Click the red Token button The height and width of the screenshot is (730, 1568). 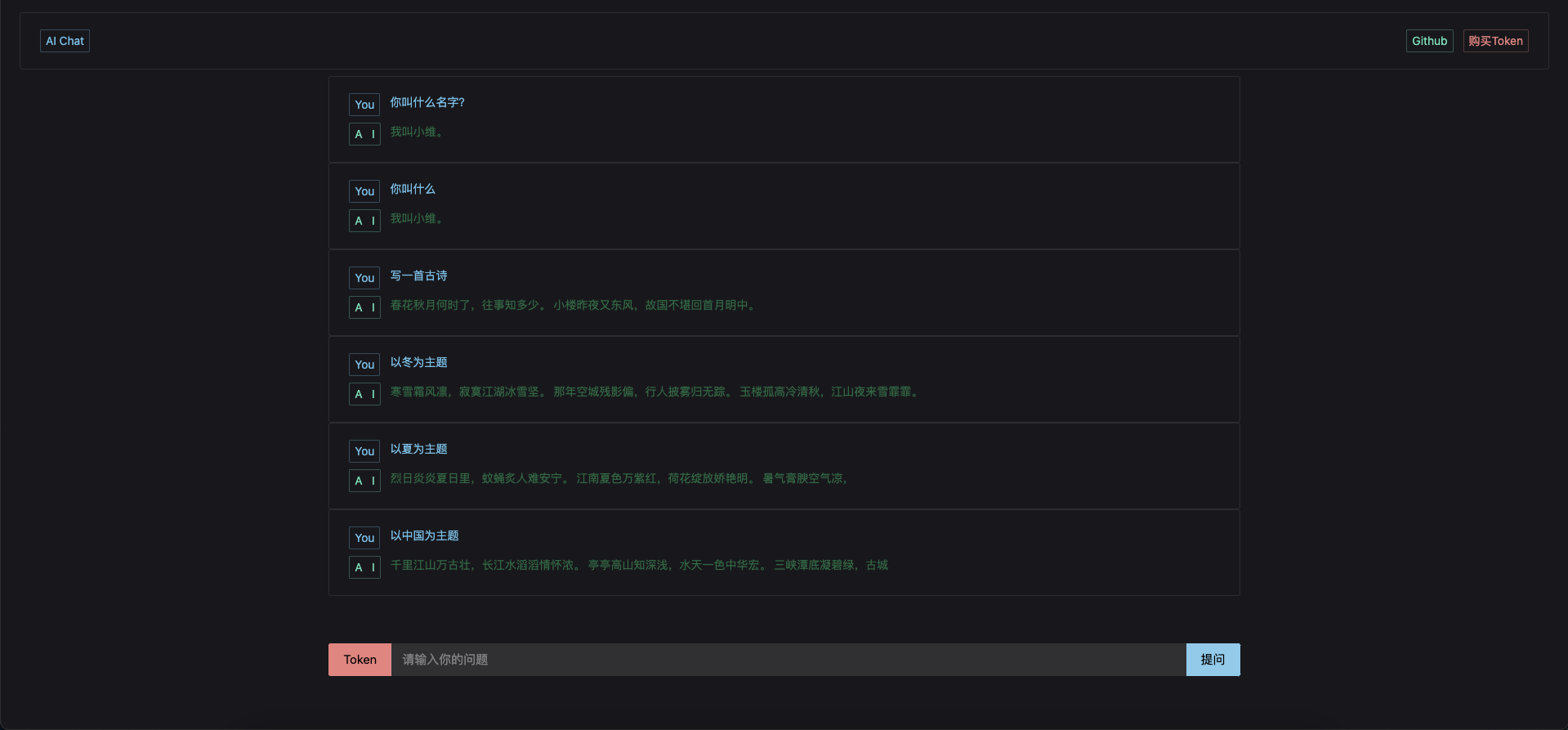point(360,660)
